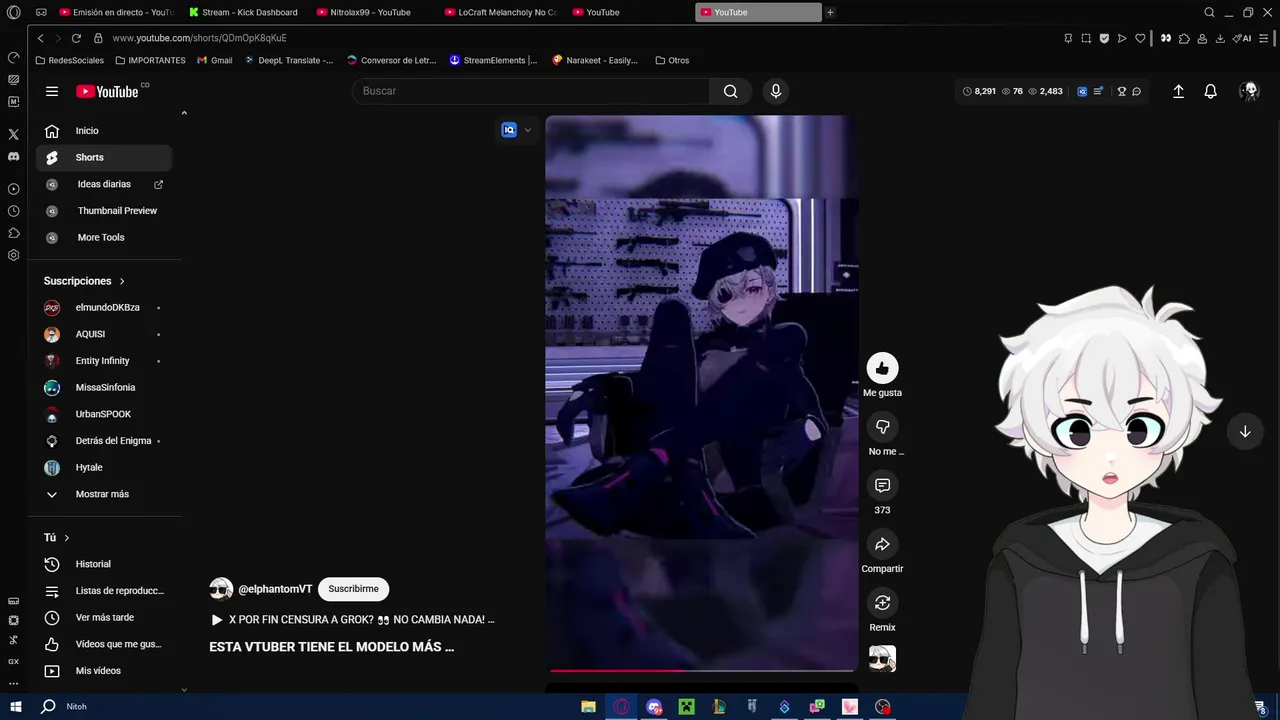1280x720 pixels.
Task: Open the Opera sidebar player icon
Action: point(13,189)
